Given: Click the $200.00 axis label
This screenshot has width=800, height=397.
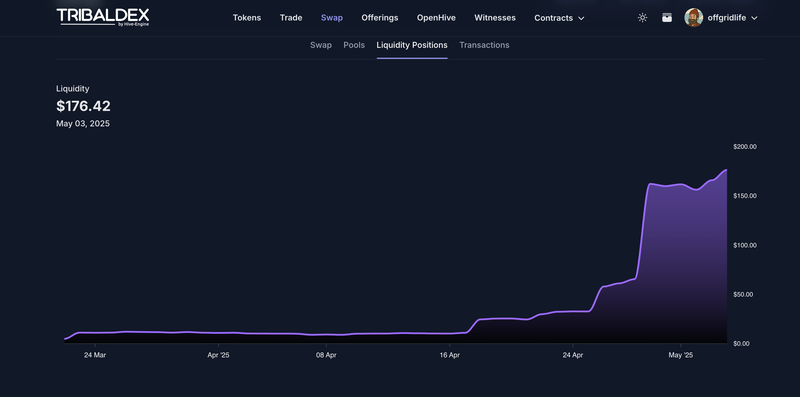Looking at the screenshot, I should (x=745, y=146).
